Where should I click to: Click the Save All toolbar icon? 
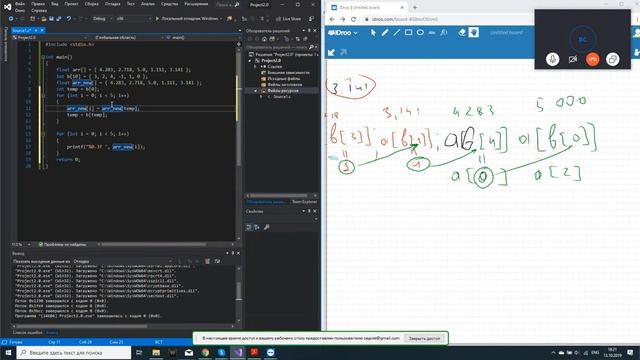[x=58, y=18]
